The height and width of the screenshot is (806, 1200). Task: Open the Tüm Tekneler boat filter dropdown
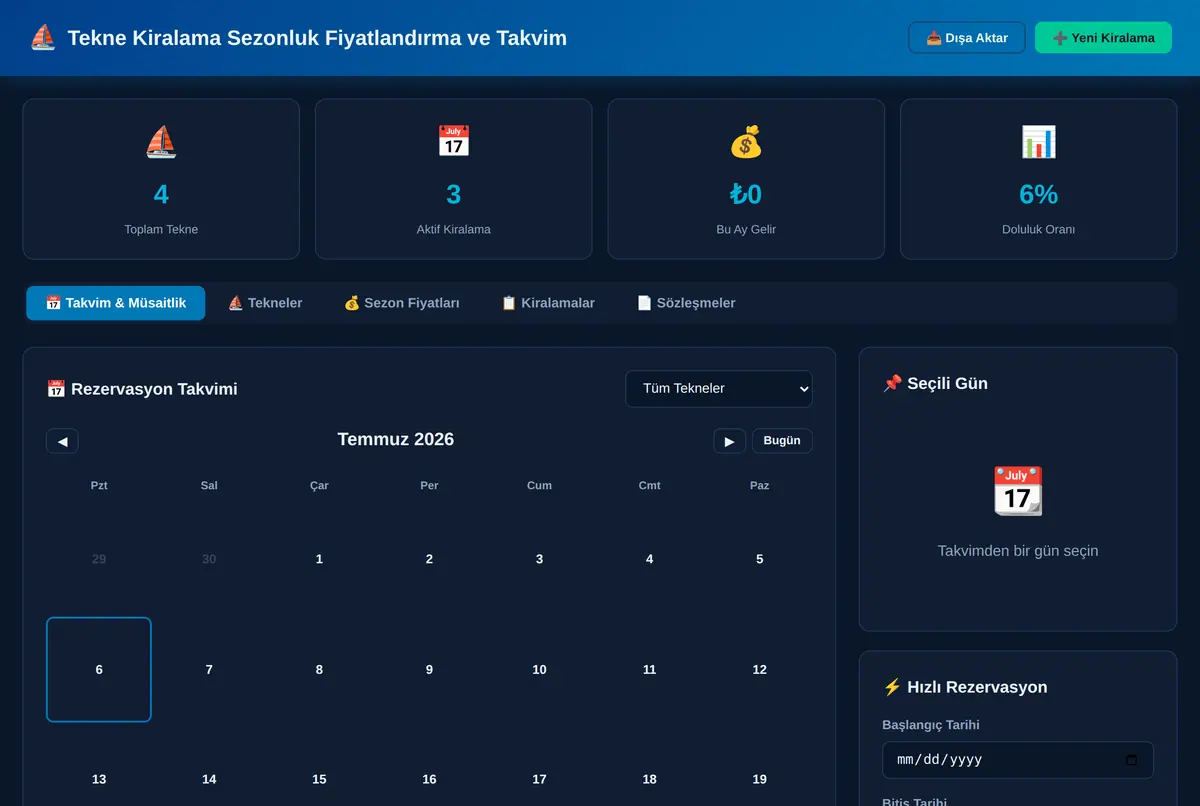click(x=719, y=389)
